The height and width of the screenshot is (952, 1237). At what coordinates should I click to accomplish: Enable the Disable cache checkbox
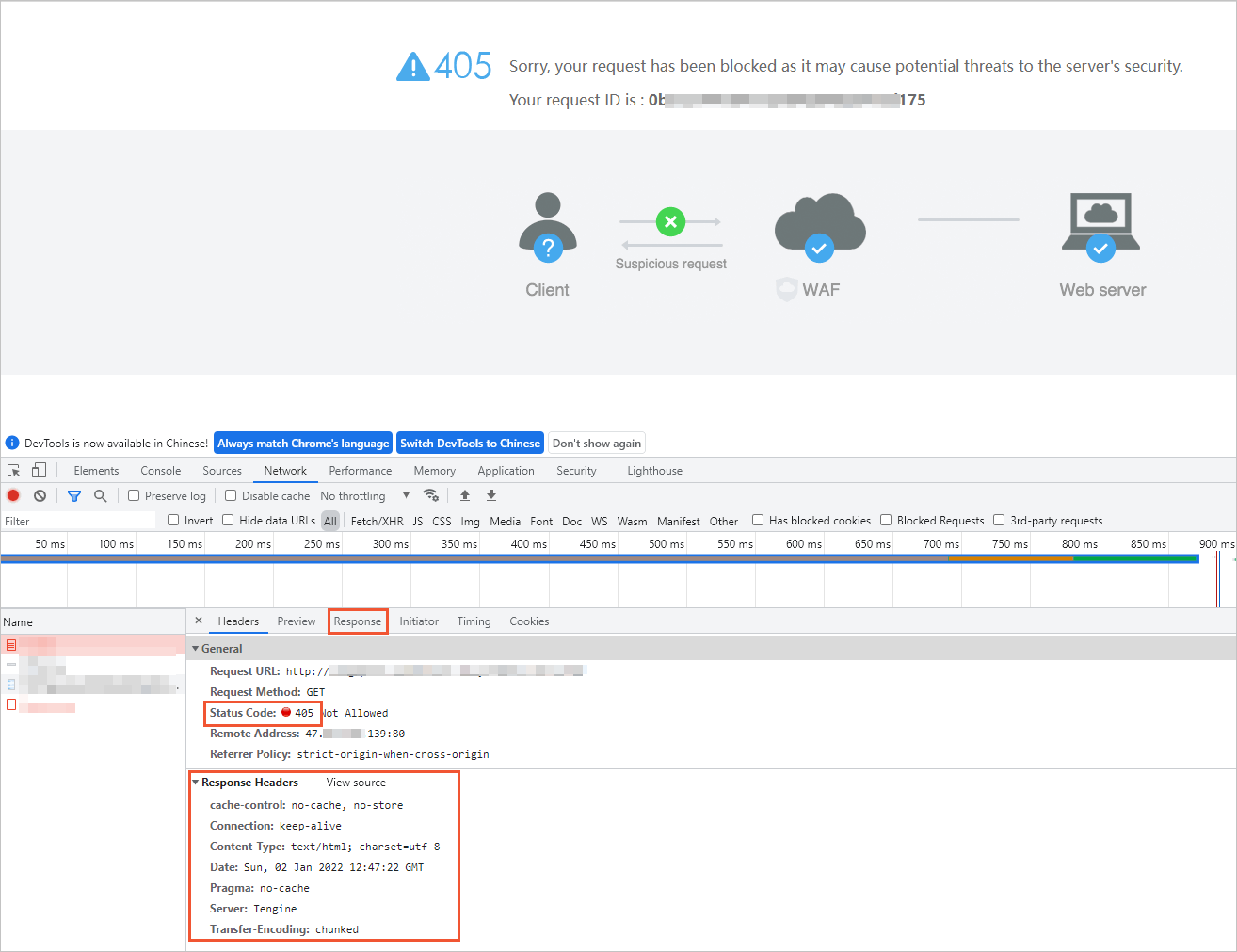coord(231,495)
